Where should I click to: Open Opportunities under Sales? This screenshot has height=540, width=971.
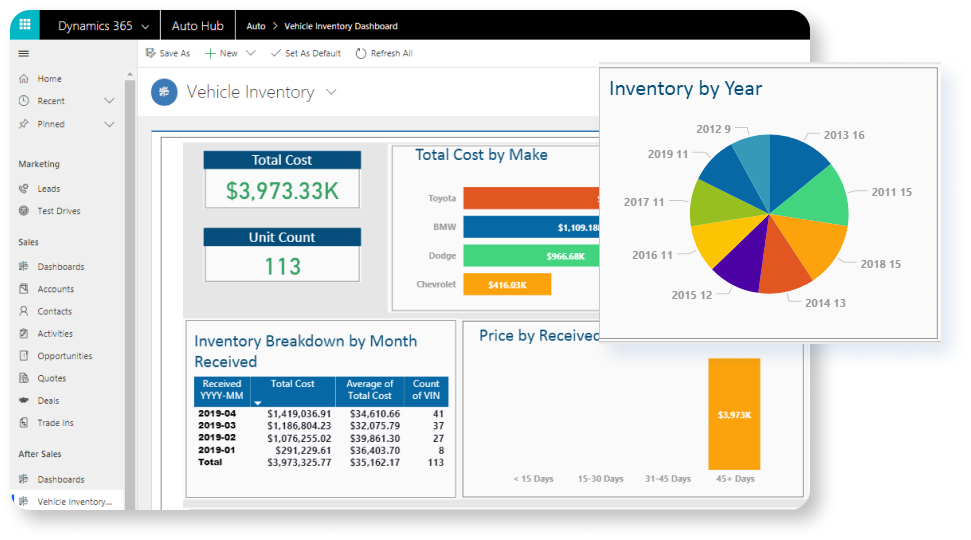tap(64, 355)
